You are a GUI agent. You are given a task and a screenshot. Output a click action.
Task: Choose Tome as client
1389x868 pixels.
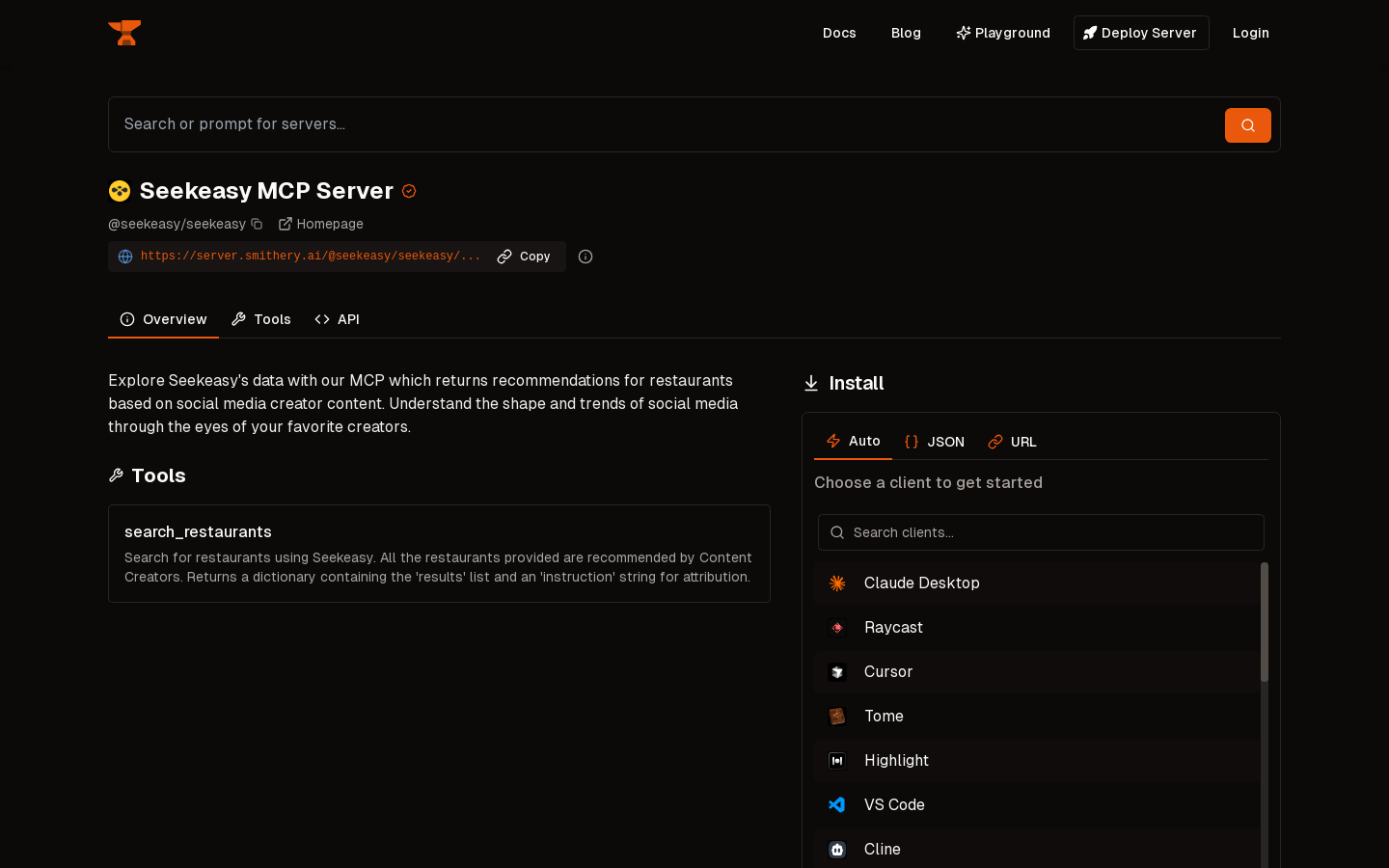[x=1037, y=717]
